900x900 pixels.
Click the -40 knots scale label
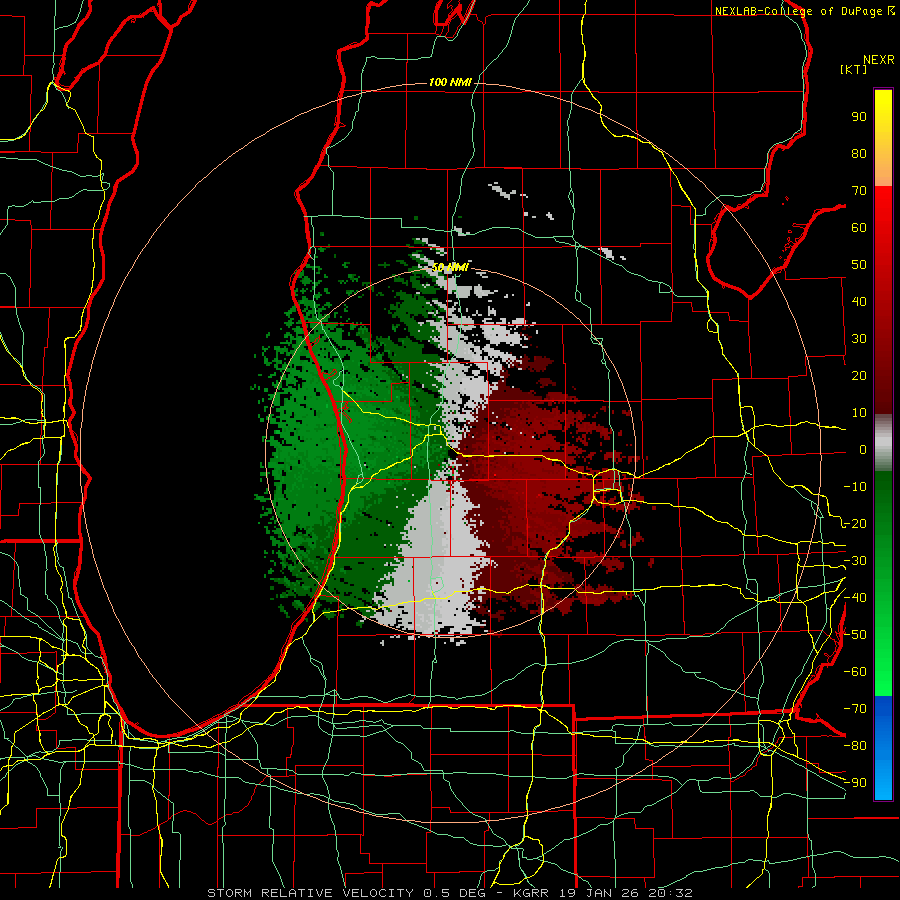coord(855,598)
